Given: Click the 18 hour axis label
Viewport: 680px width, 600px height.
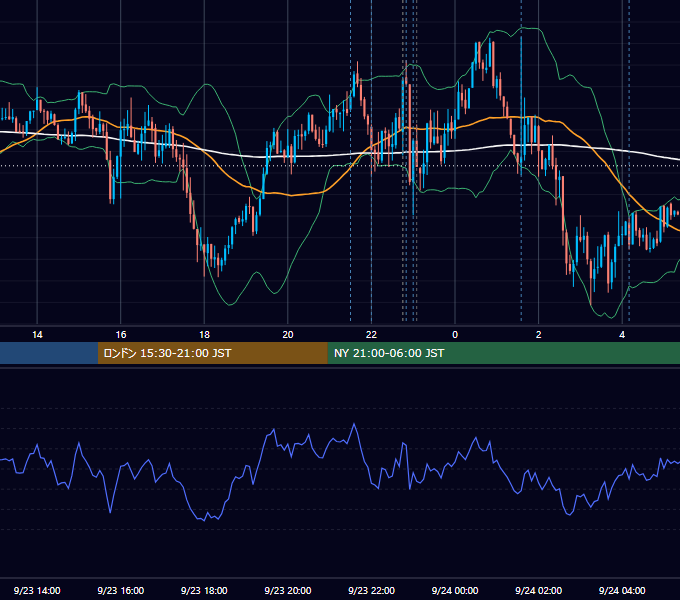Looking at the screenshot, I should [204, 335].
